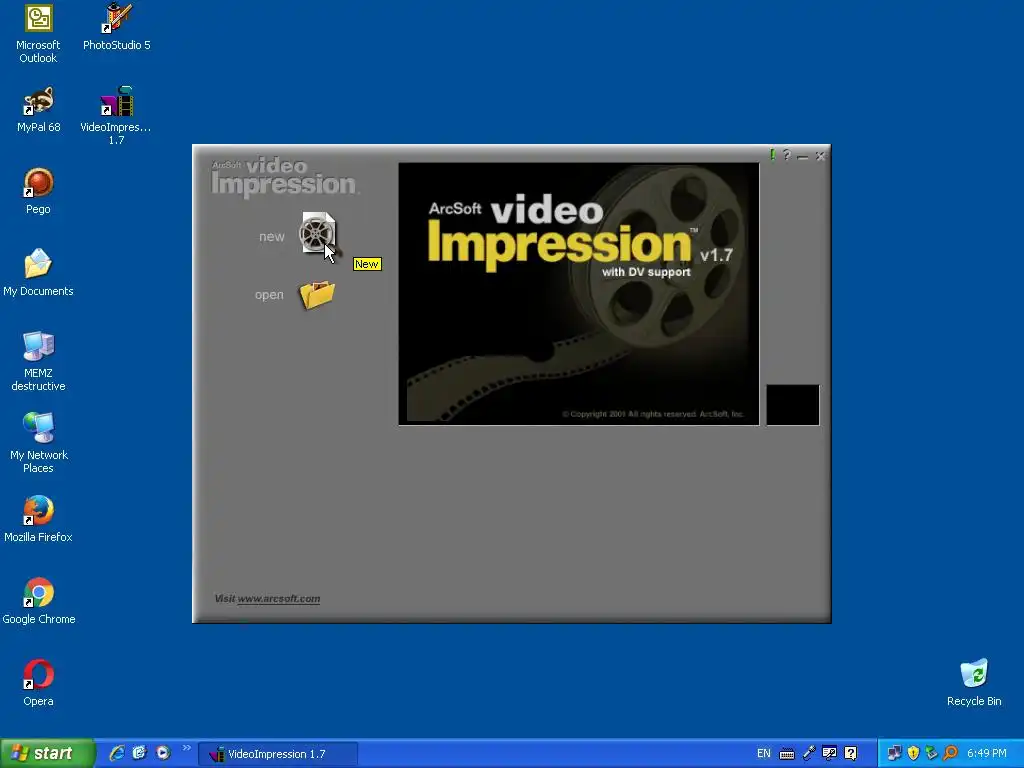Click the Safely Remove Hardware tray icon
Viewport: 1024px width, 768px height.
click(932, 753)
